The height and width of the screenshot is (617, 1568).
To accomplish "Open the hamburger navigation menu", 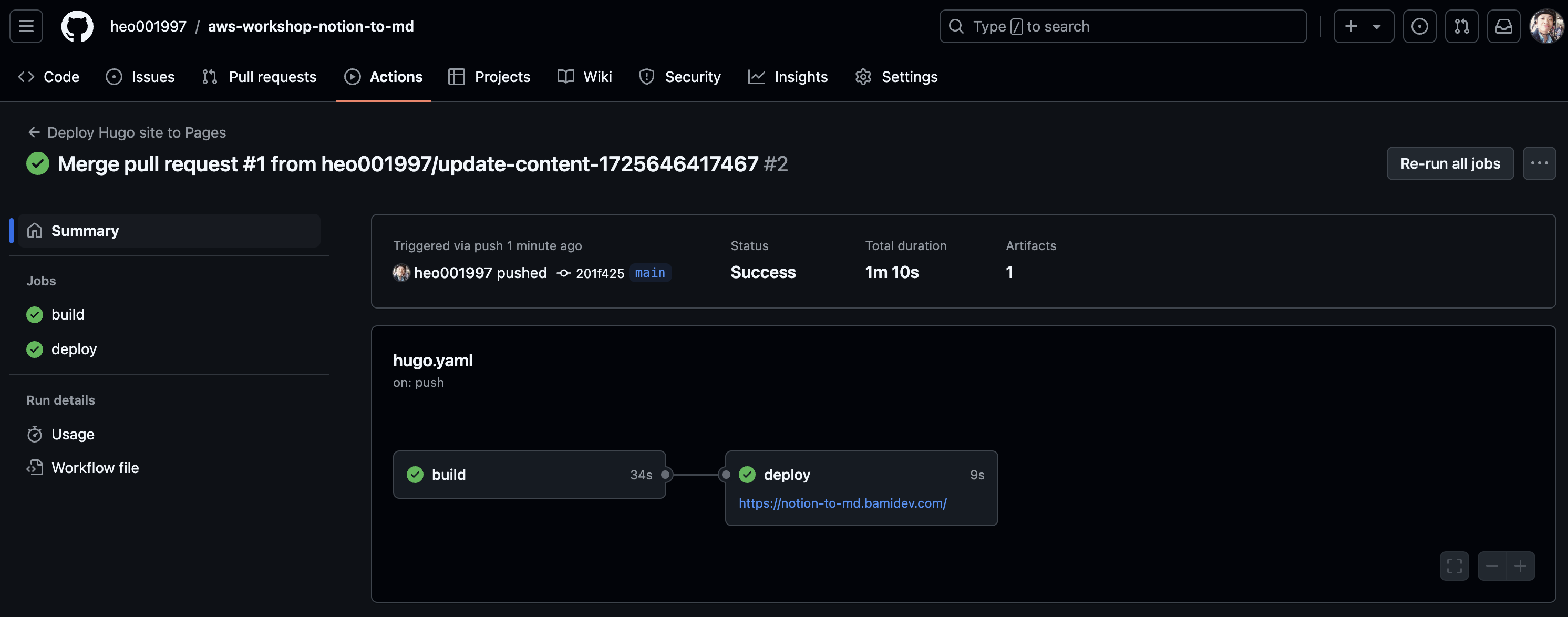I will coord(26,26).
